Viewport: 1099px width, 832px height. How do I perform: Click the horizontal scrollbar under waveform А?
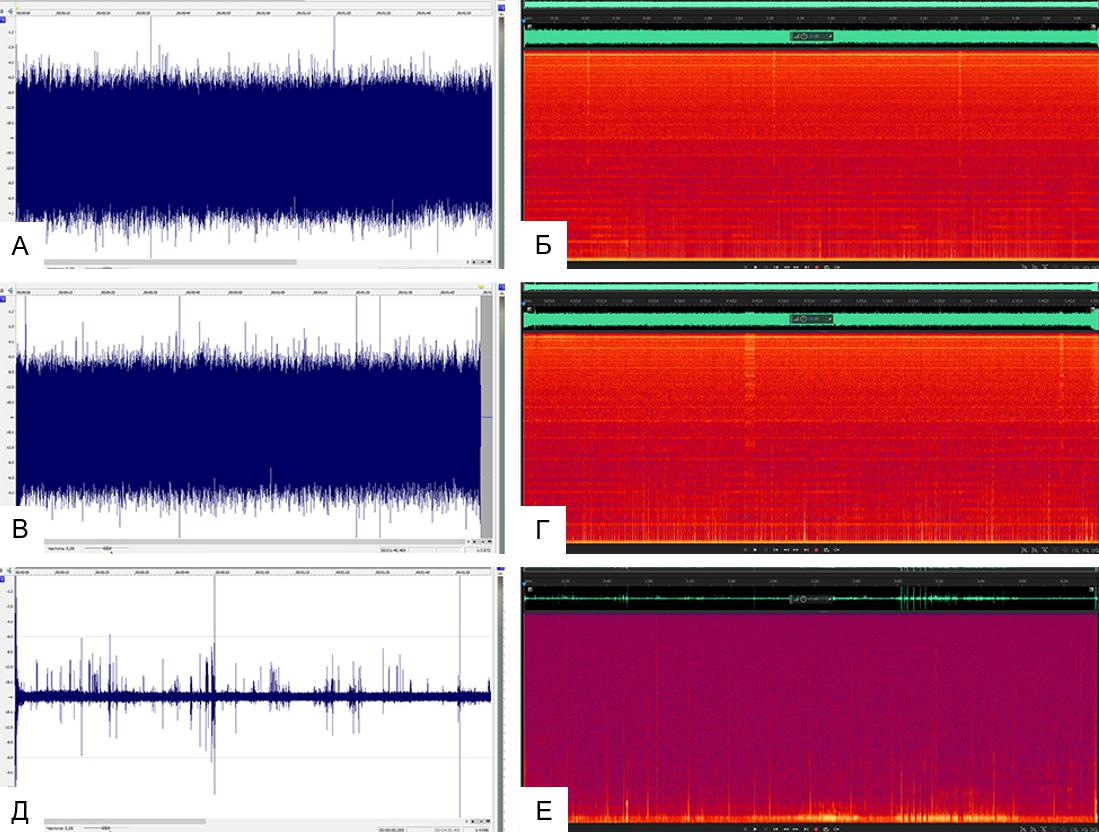coord(170,262)
